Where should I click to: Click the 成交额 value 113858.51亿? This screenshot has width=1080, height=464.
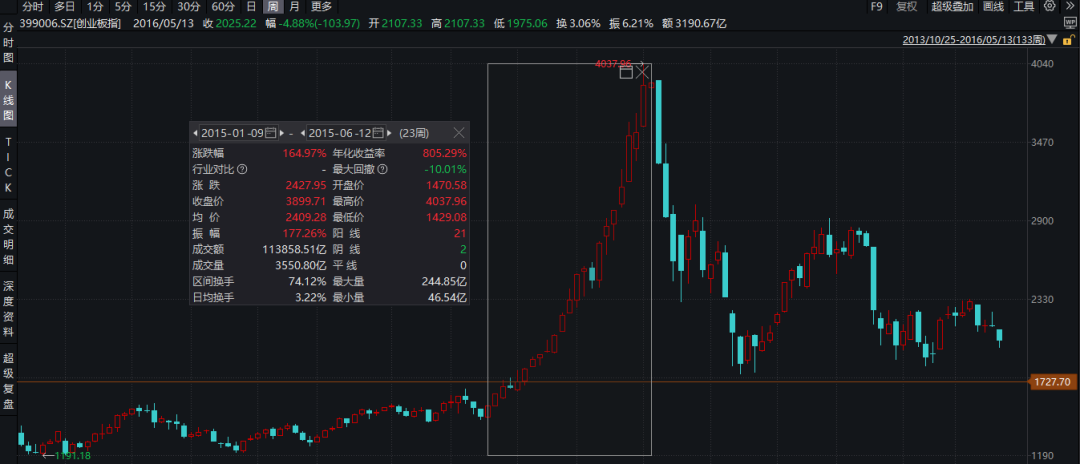[x=294, y=249]
